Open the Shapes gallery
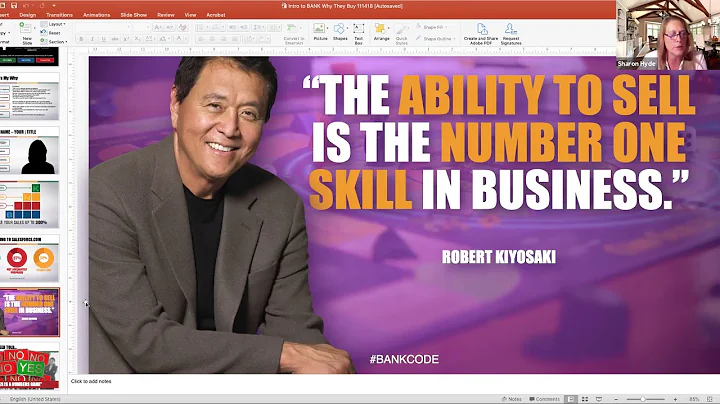Image resolution: width=720 pixels, height=404 pixels. click(x=340, y=32)
